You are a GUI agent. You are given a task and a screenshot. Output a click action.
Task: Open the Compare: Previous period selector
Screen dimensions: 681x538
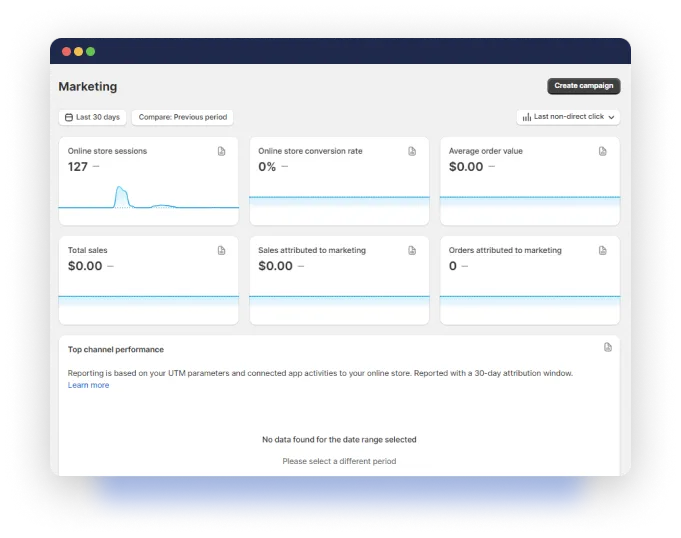pos(183,117)
